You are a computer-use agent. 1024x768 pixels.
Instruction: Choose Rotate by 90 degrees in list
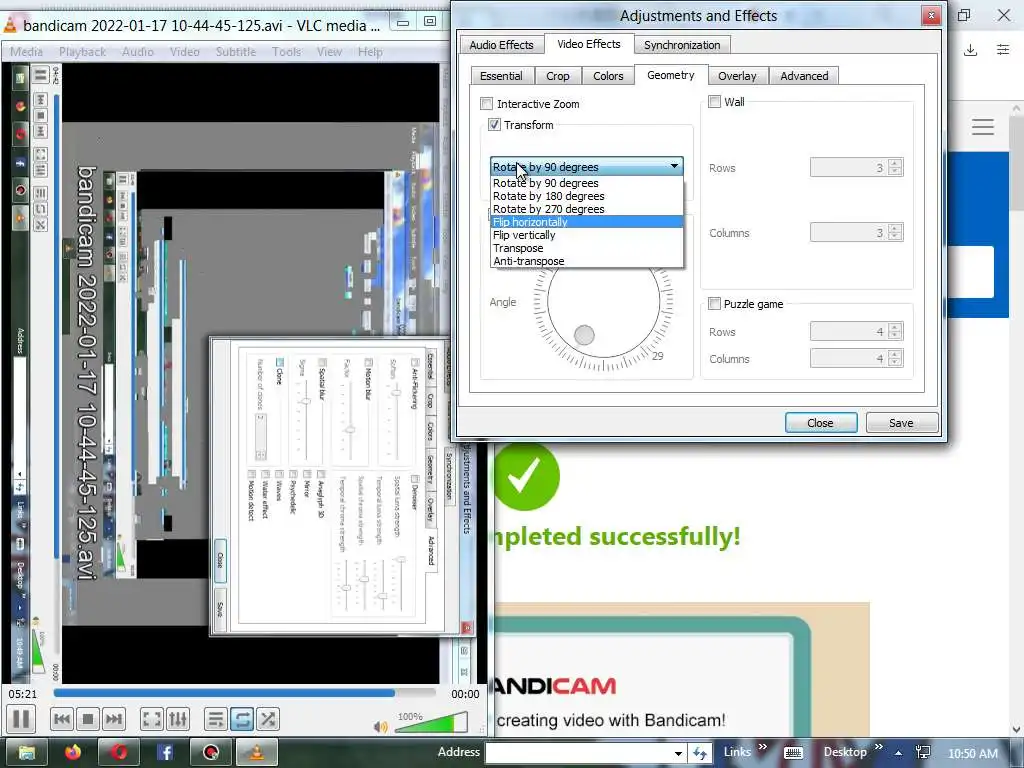point(587,183)
